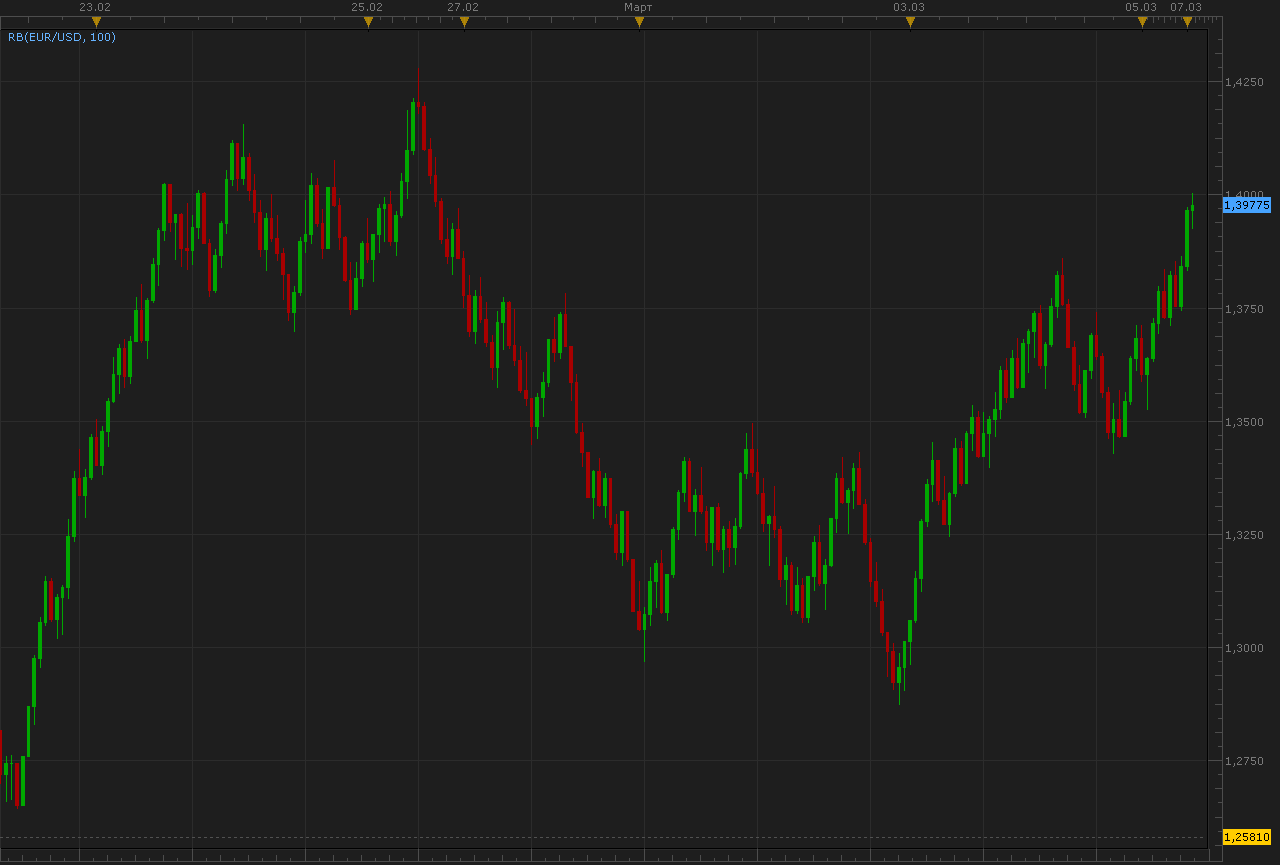Select the triangle marker for 23.02
1280x865 pixels.
click(96, 22)
